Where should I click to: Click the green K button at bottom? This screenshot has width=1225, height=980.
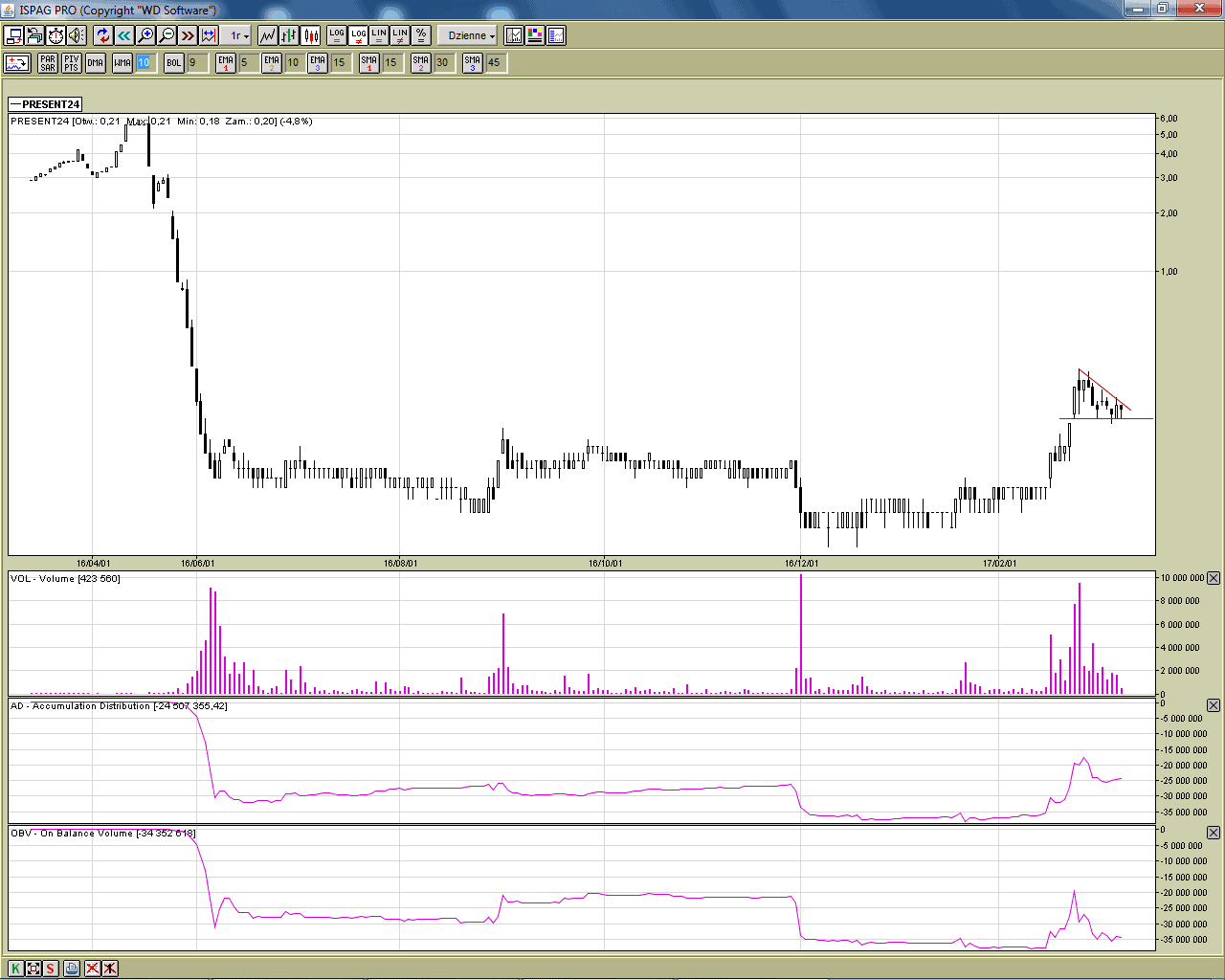(15, 969)
